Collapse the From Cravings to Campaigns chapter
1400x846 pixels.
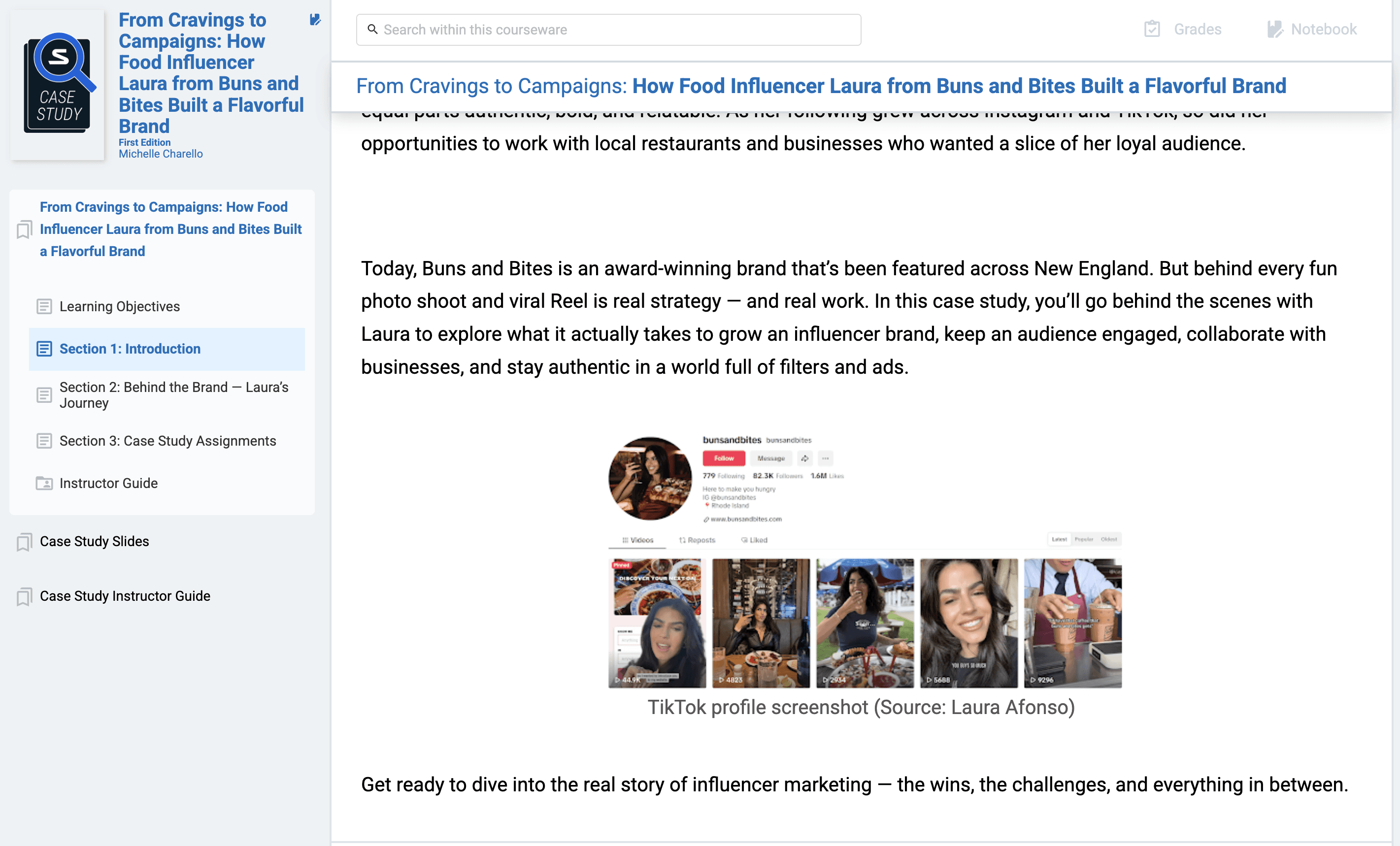pyautogui.click(x=170, y=229)
